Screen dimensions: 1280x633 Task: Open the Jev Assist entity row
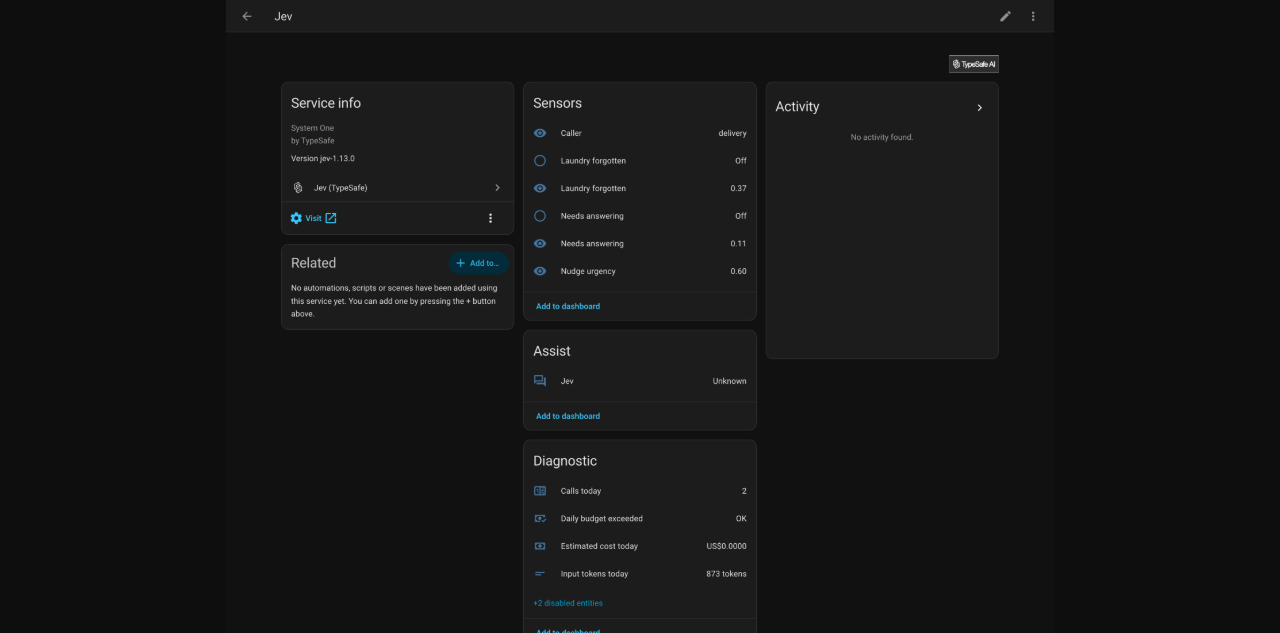(640, 381)
